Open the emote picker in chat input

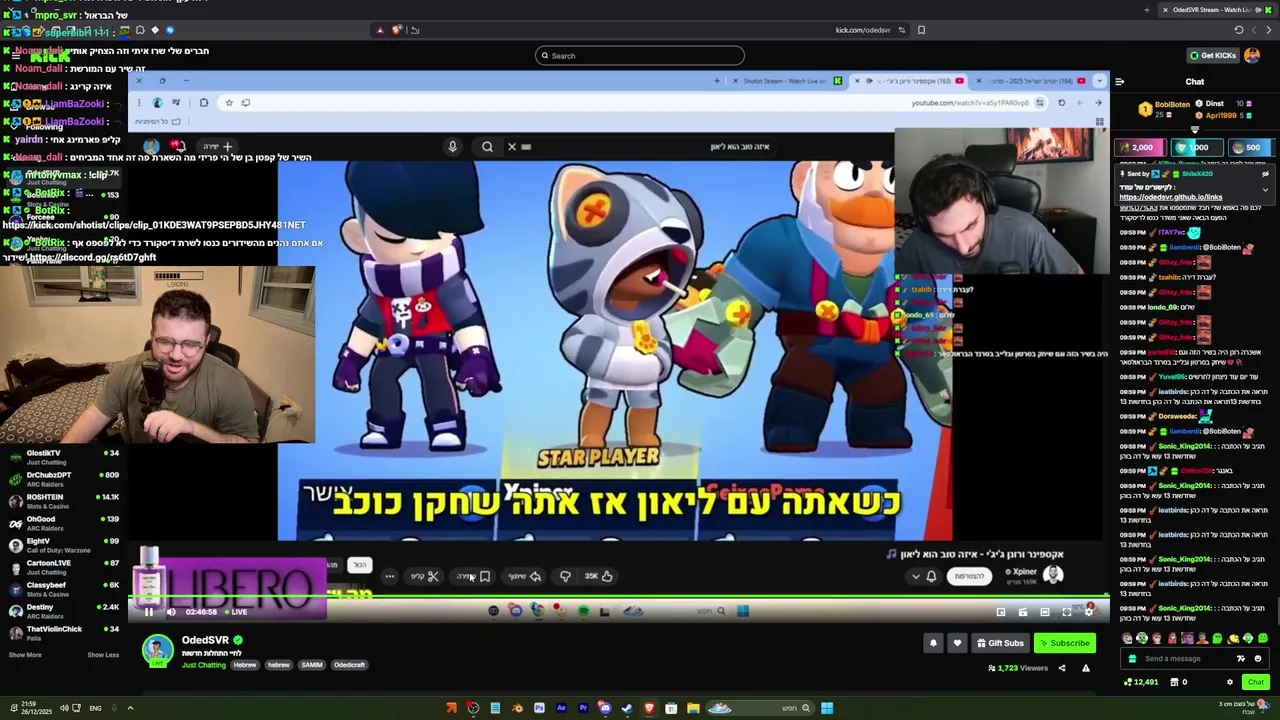click(1258, 659)
